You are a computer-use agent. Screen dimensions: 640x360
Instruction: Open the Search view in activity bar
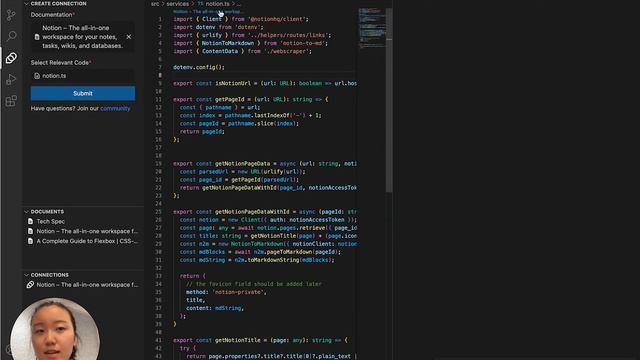(x=11, y=36)
